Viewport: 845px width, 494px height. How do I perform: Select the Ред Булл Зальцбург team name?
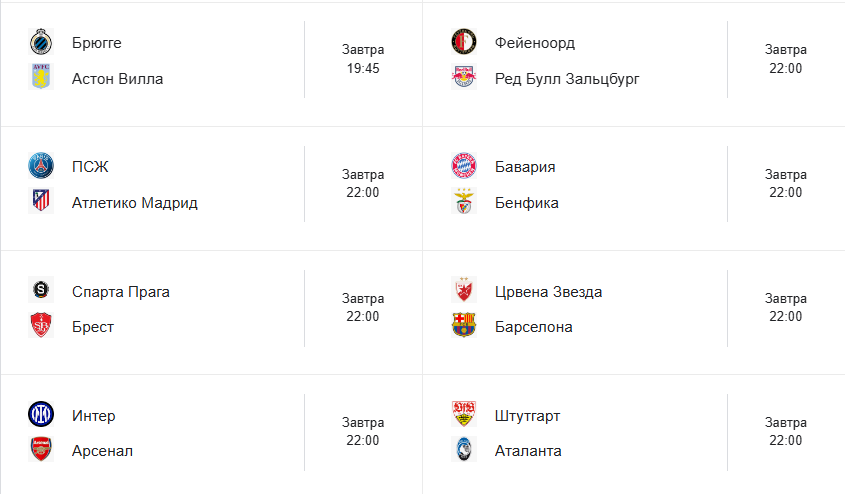(567, 79)
